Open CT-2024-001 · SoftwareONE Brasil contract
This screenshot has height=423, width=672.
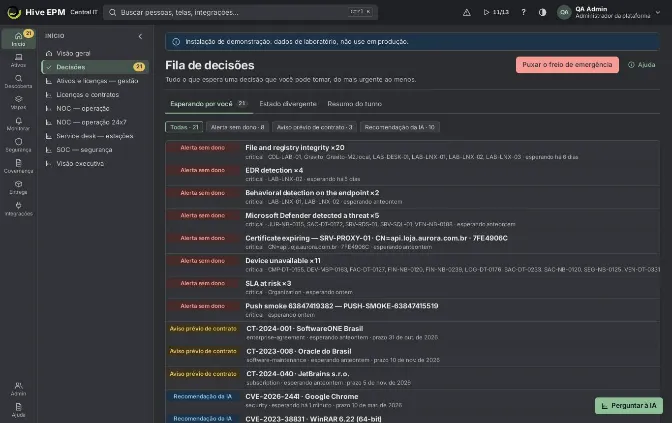pyautogui.click(x=412, y=333)
